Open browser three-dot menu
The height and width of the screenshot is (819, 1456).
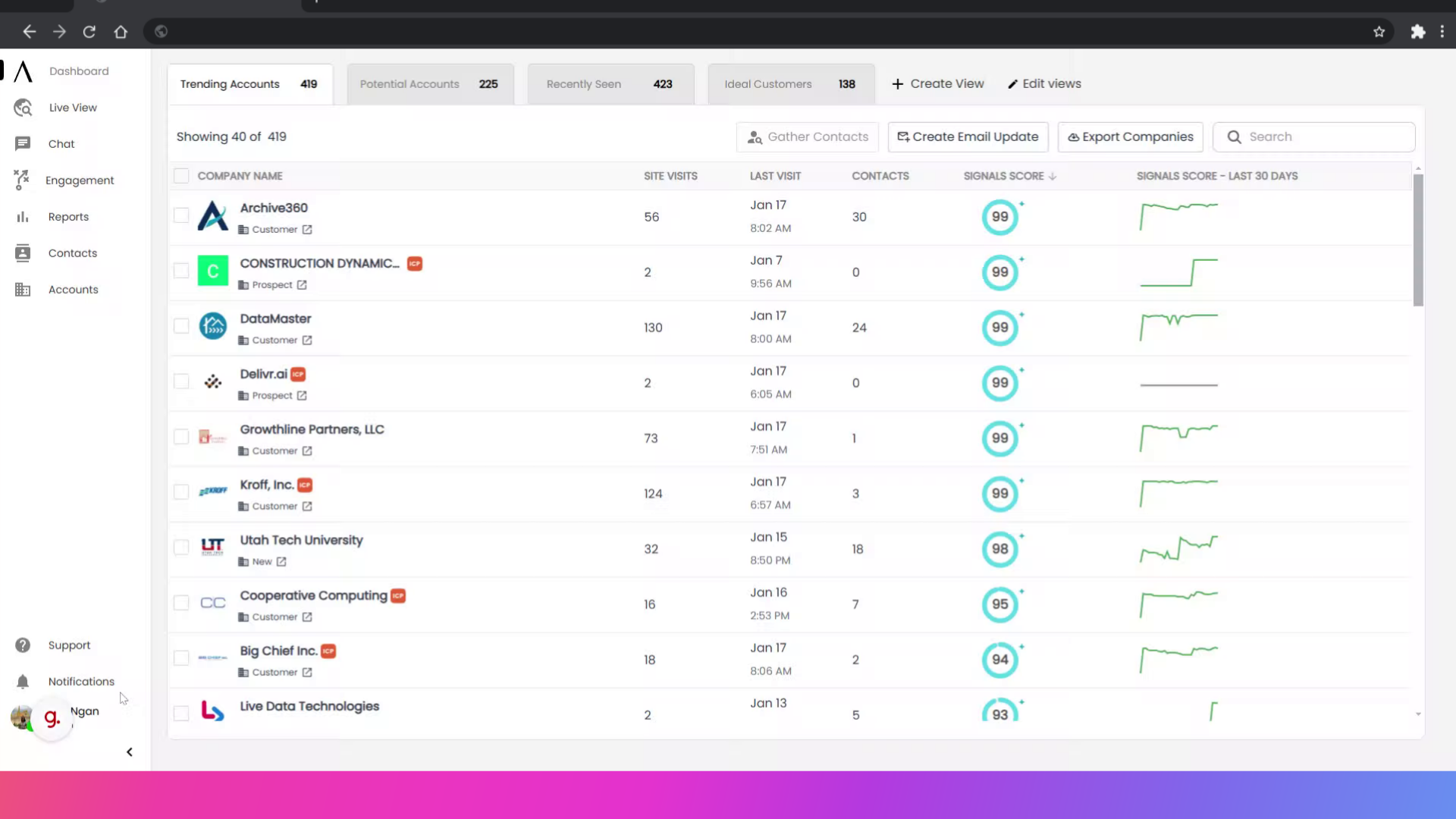click(1442, 32)
